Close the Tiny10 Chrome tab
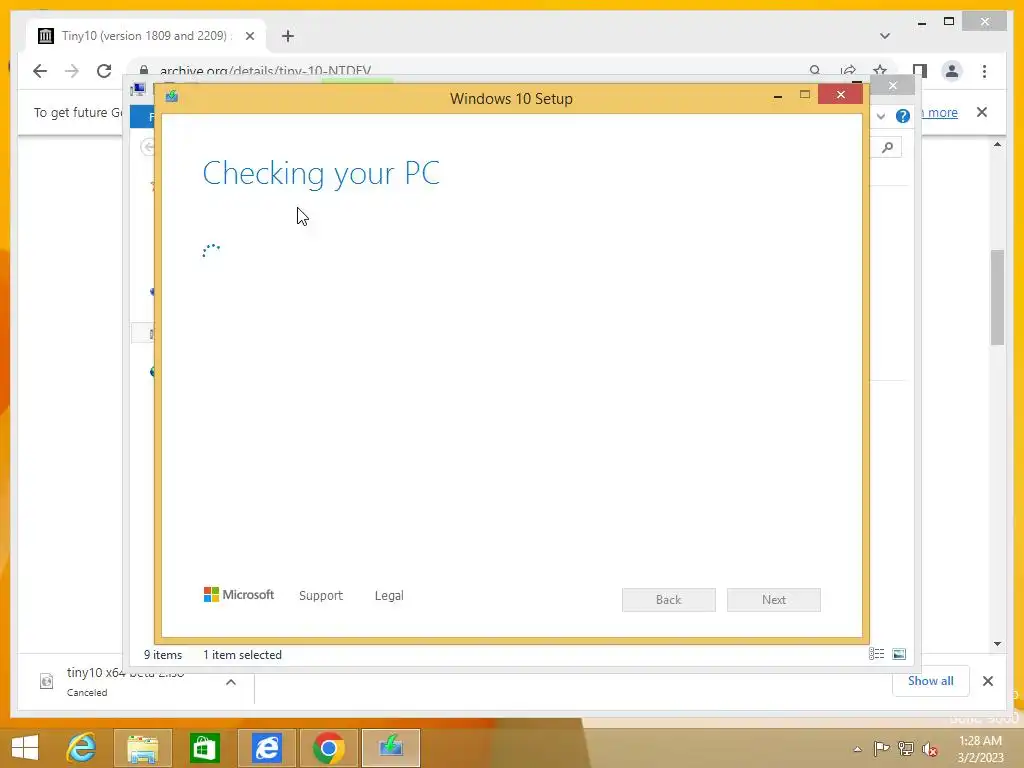Viewport: 1024px width, 768px height. [x=250, y=36]
